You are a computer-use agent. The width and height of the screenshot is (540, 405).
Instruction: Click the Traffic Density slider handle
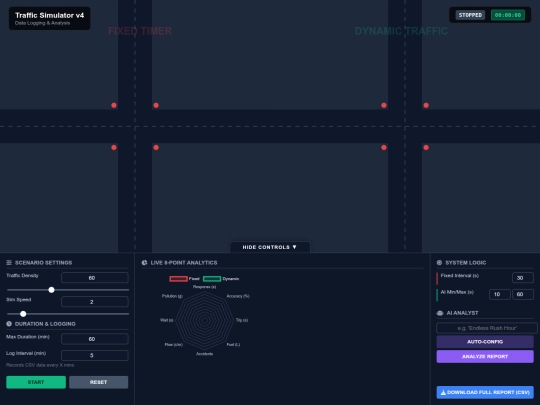tap(51, 290)
